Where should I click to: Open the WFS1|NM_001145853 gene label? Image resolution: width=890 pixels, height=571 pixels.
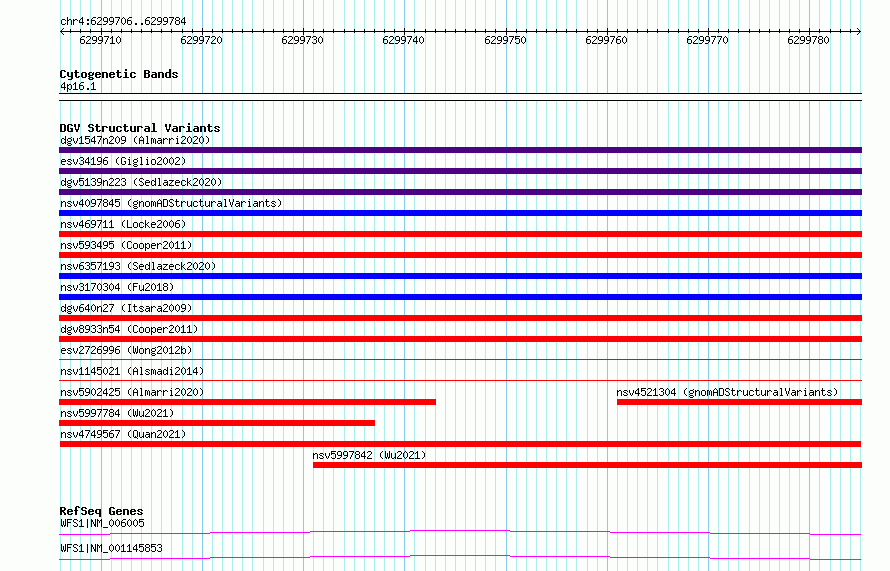111,548
